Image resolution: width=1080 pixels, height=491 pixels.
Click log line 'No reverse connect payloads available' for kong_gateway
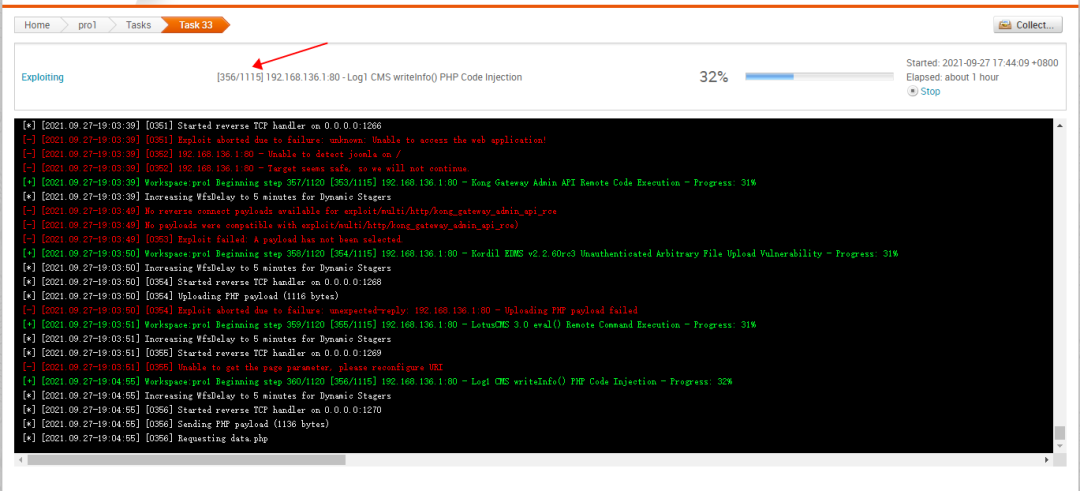pos(289,211)
